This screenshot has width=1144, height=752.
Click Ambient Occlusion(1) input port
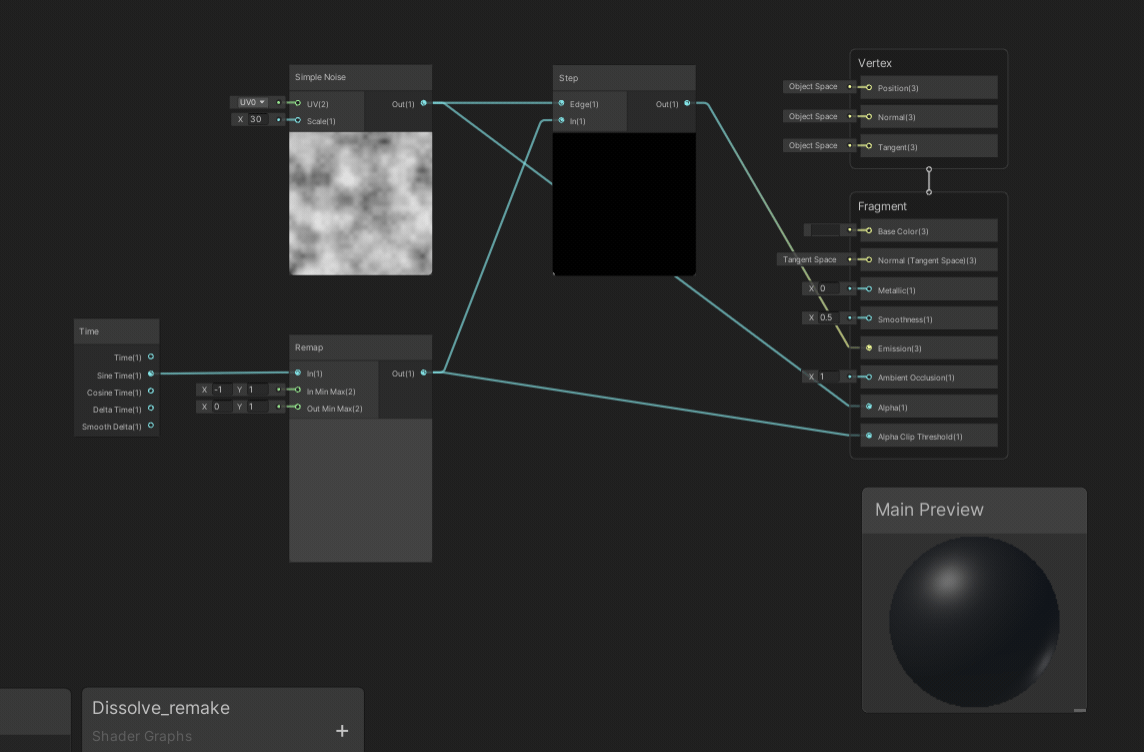(x=869, y=377)
